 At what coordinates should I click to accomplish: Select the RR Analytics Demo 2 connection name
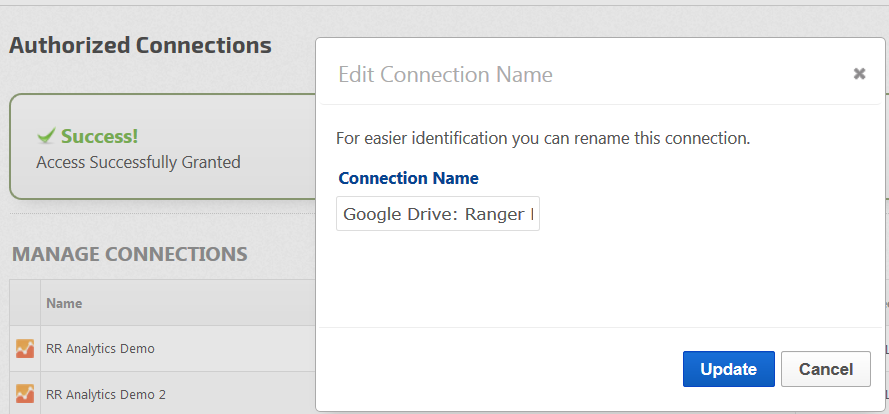tap(106, 394)
